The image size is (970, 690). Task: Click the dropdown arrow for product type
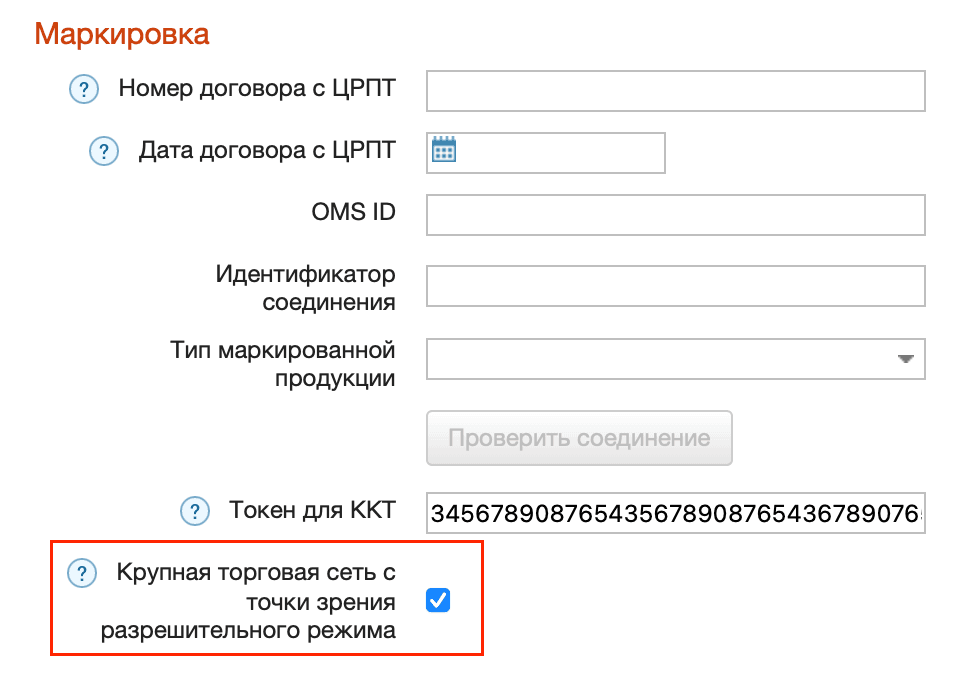coord(908,359)
